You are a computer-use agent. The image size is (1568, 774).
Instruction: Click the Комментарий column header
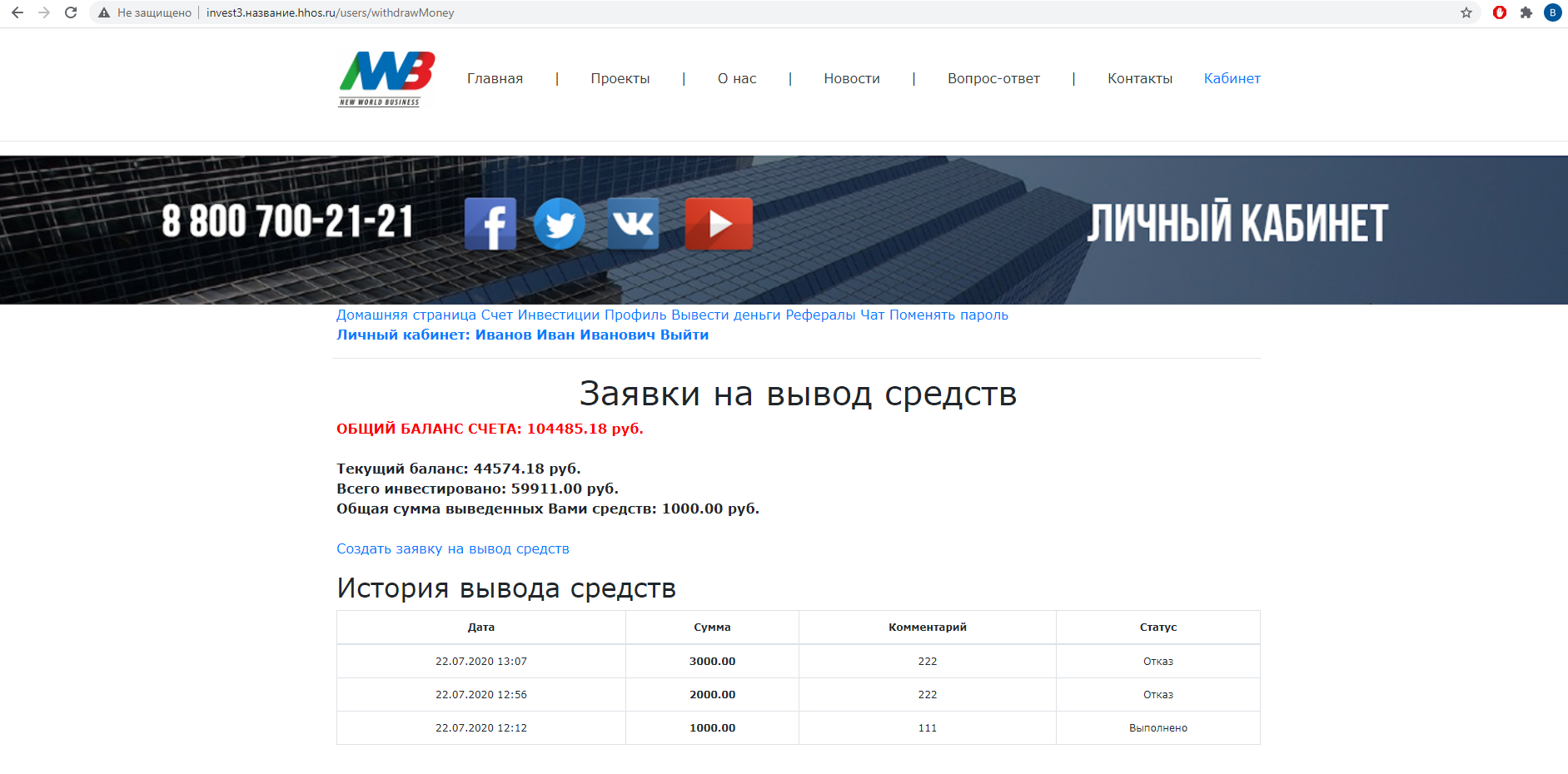pos(928,628)
